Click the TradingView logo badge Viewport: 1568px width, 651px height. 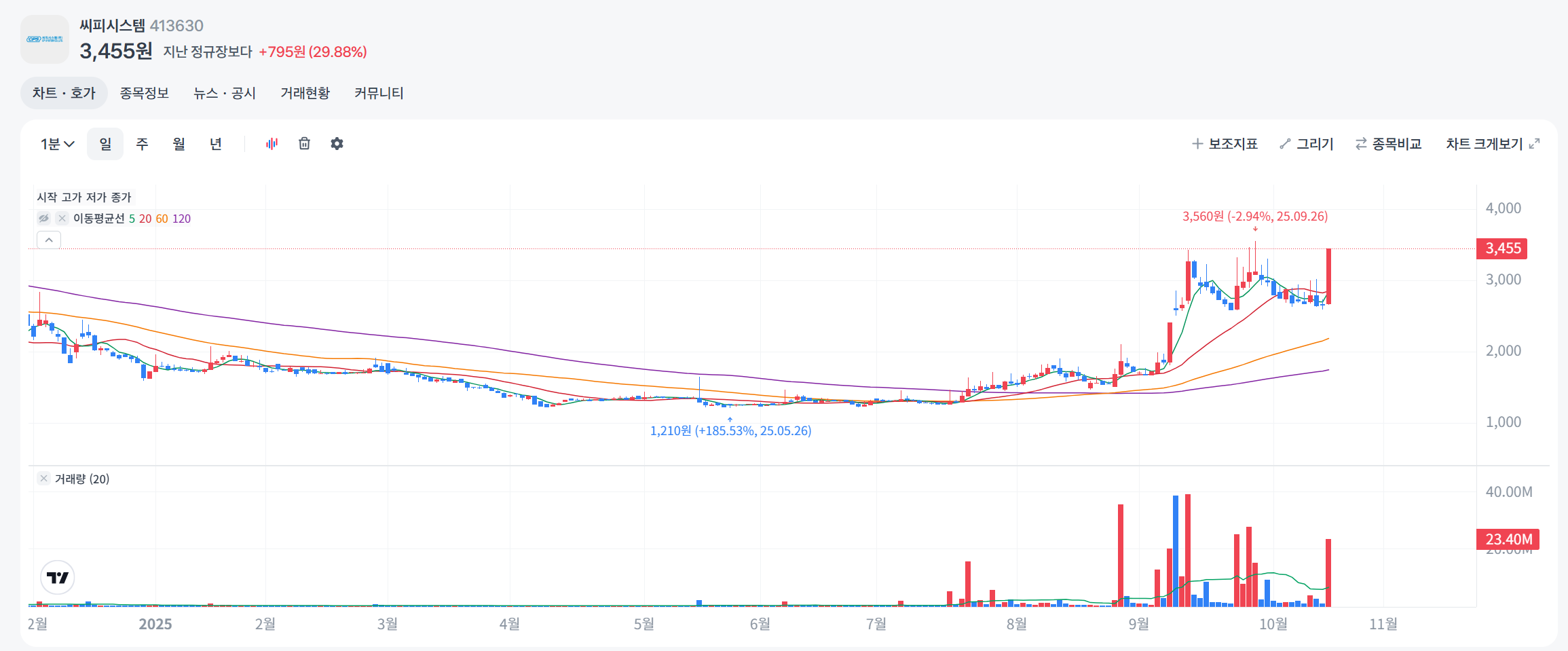58,578
